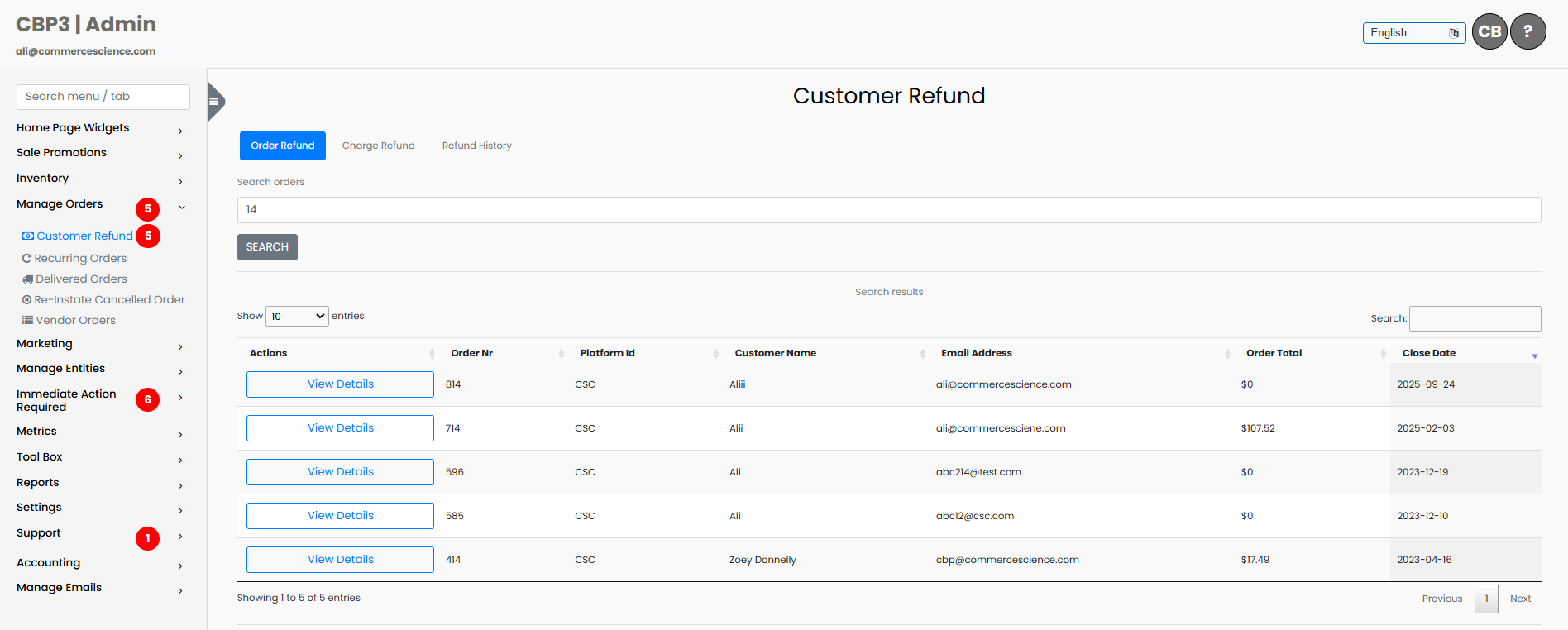
Task: Click the Support notification badge
Action: click(147, 539)
